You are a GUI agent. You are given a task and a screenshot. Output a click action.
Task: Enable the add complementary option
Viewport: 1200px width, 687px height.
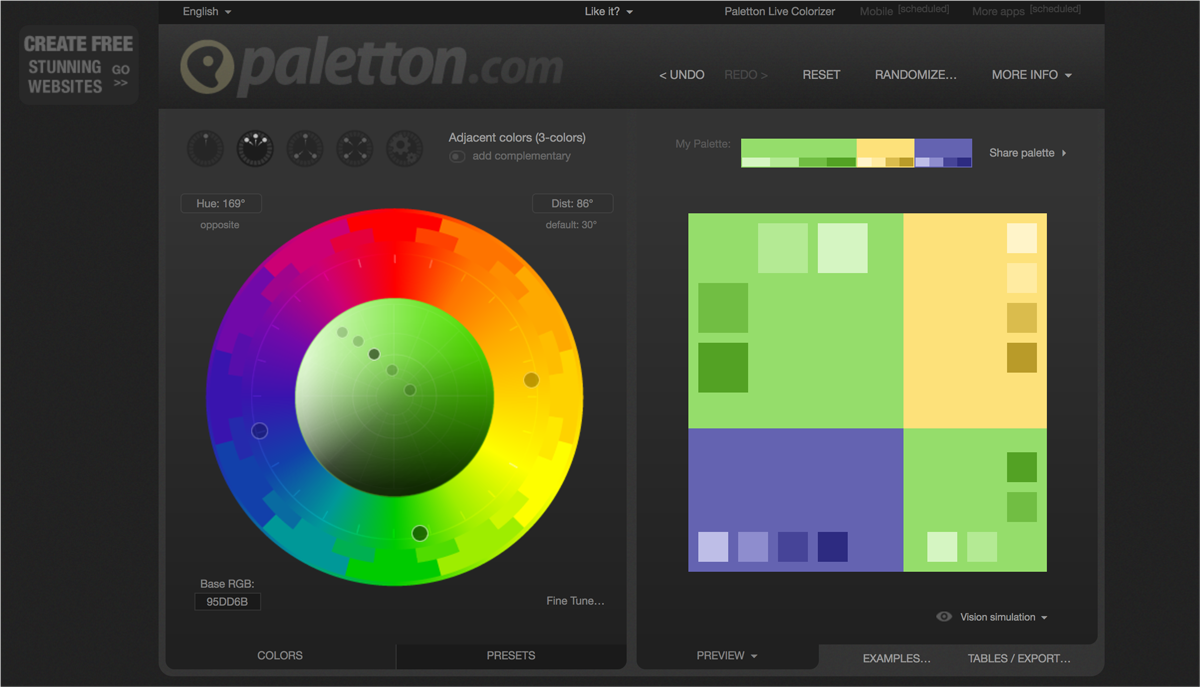[456, 156]
